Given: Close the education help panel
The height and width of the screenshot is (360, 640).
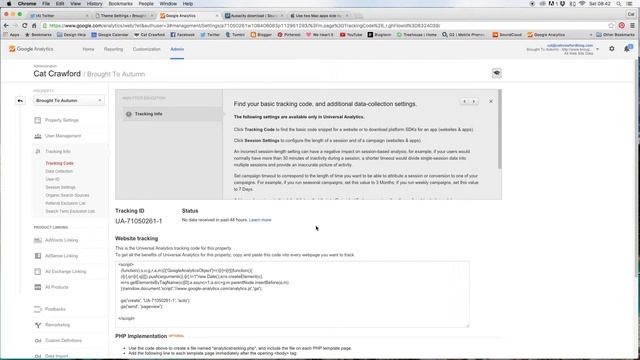Looking at the screenshot, I should tap(491, 101).
